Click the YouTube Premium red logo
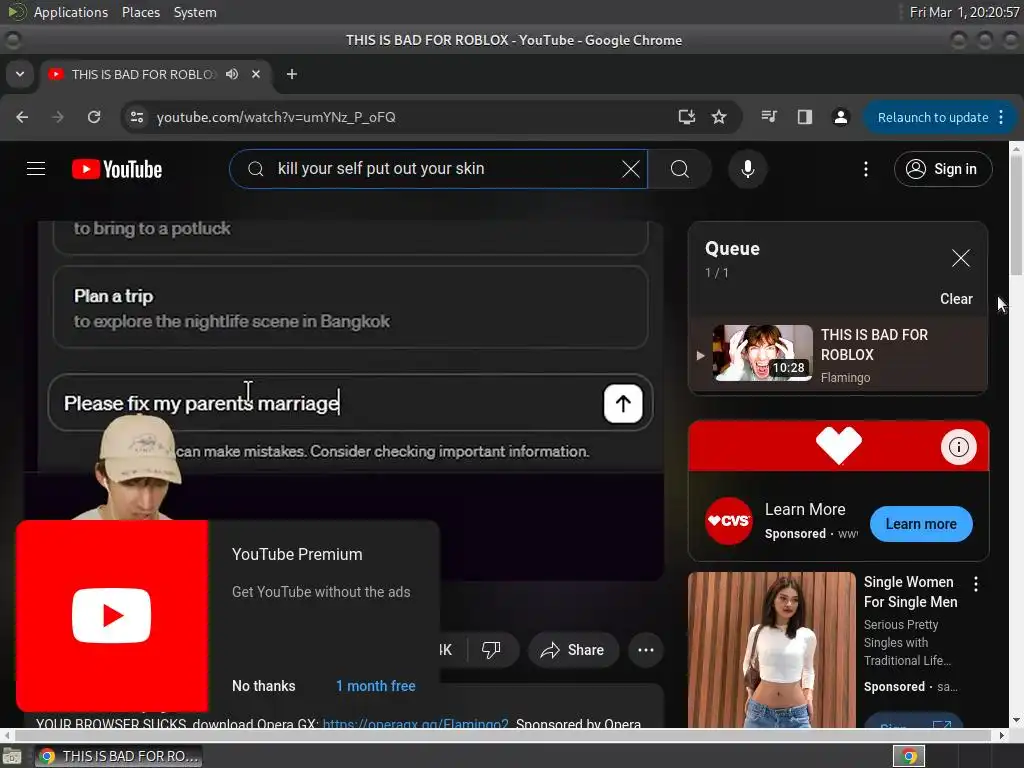 [112, 615]
